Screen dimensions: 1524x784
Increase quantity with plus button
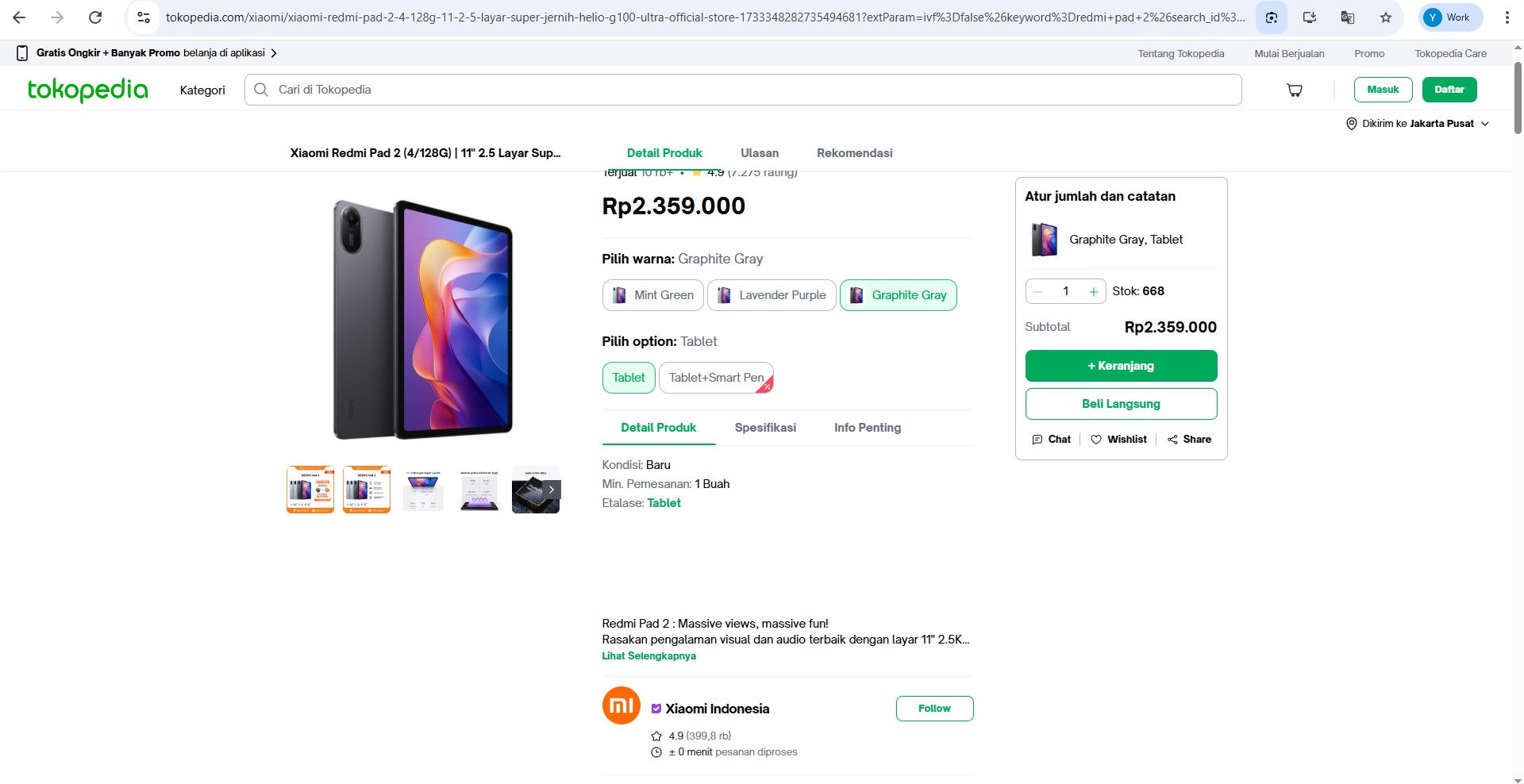click(x=1093, y=292)
